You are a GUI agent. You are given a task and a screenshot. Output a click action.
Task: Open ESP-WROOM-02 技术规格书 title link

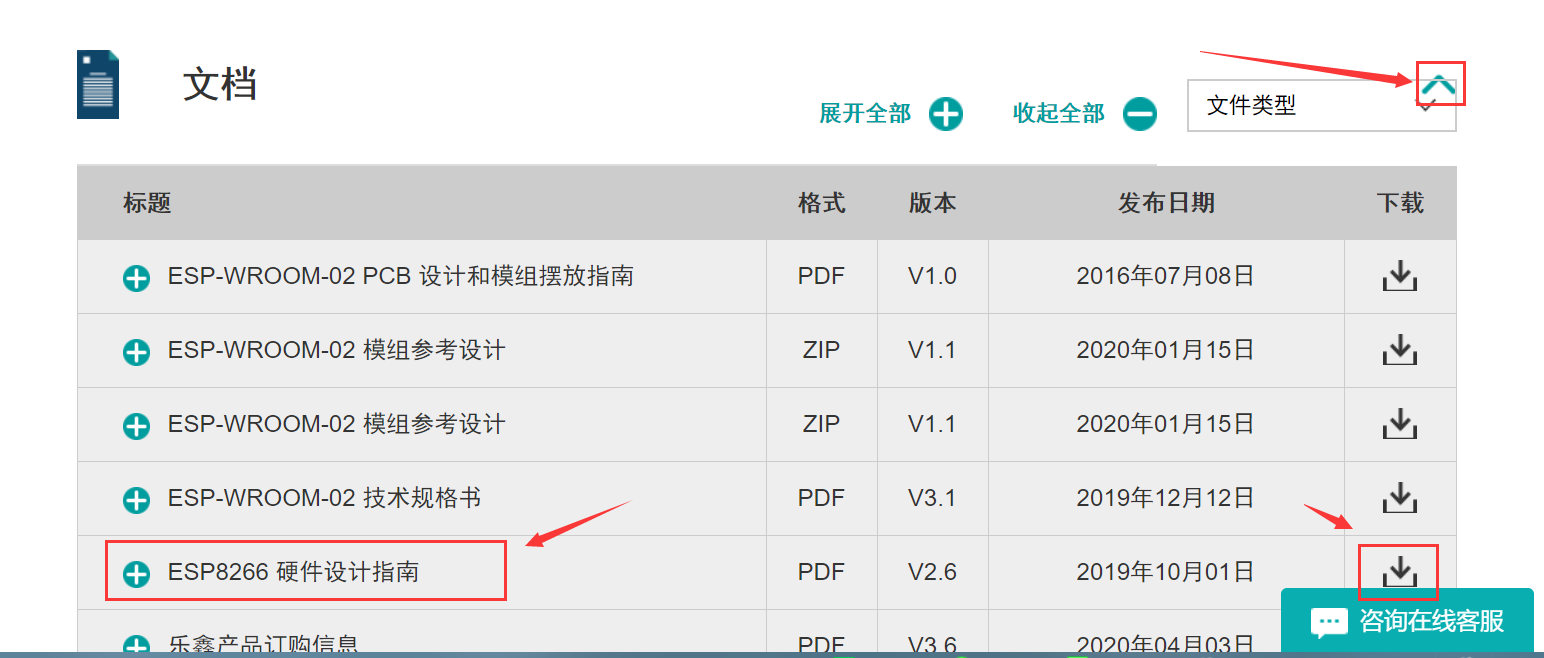(324, 498)
